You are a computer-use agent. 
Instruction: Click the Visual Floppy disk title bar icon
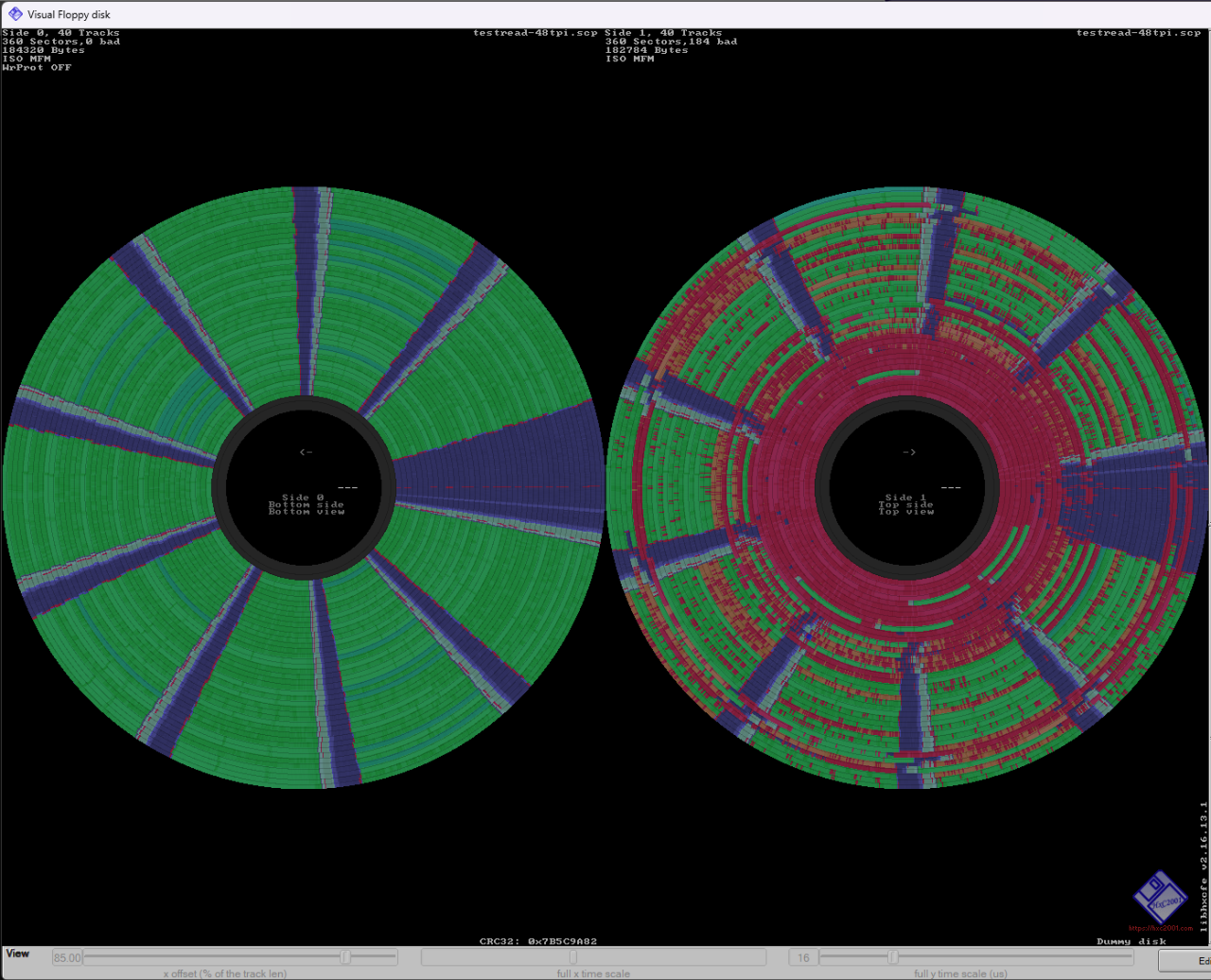pyautogui.click(x=15, y=14)
